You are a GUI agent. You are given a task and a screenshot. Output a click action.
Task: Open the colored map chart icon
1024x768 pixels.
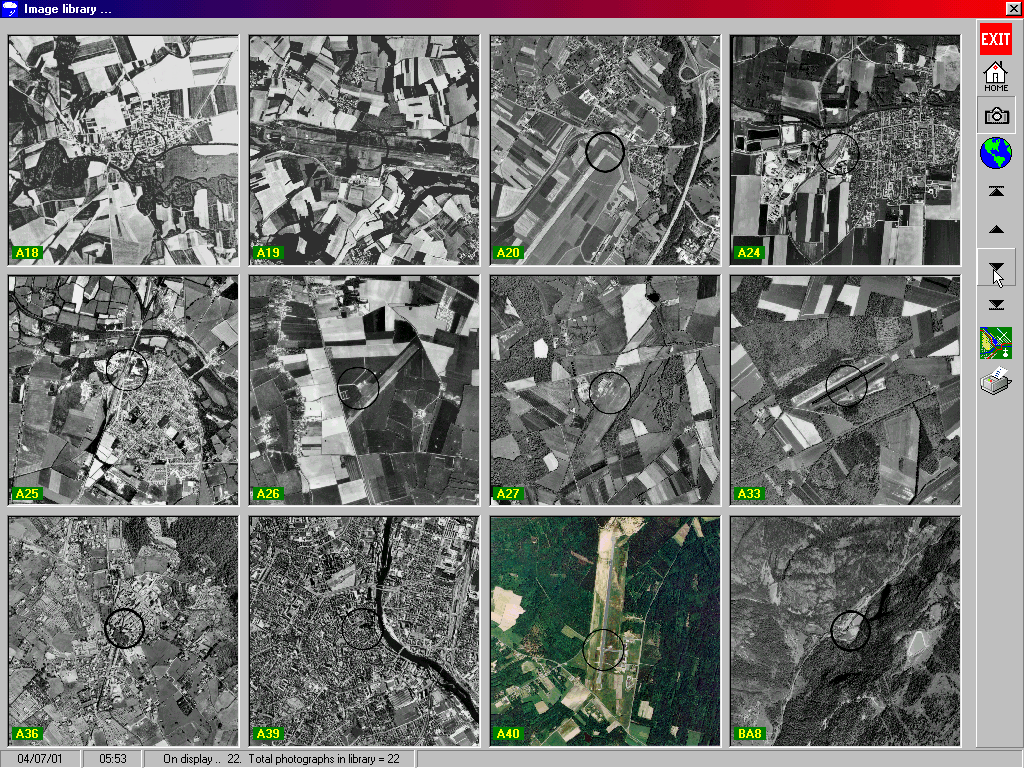996,343
